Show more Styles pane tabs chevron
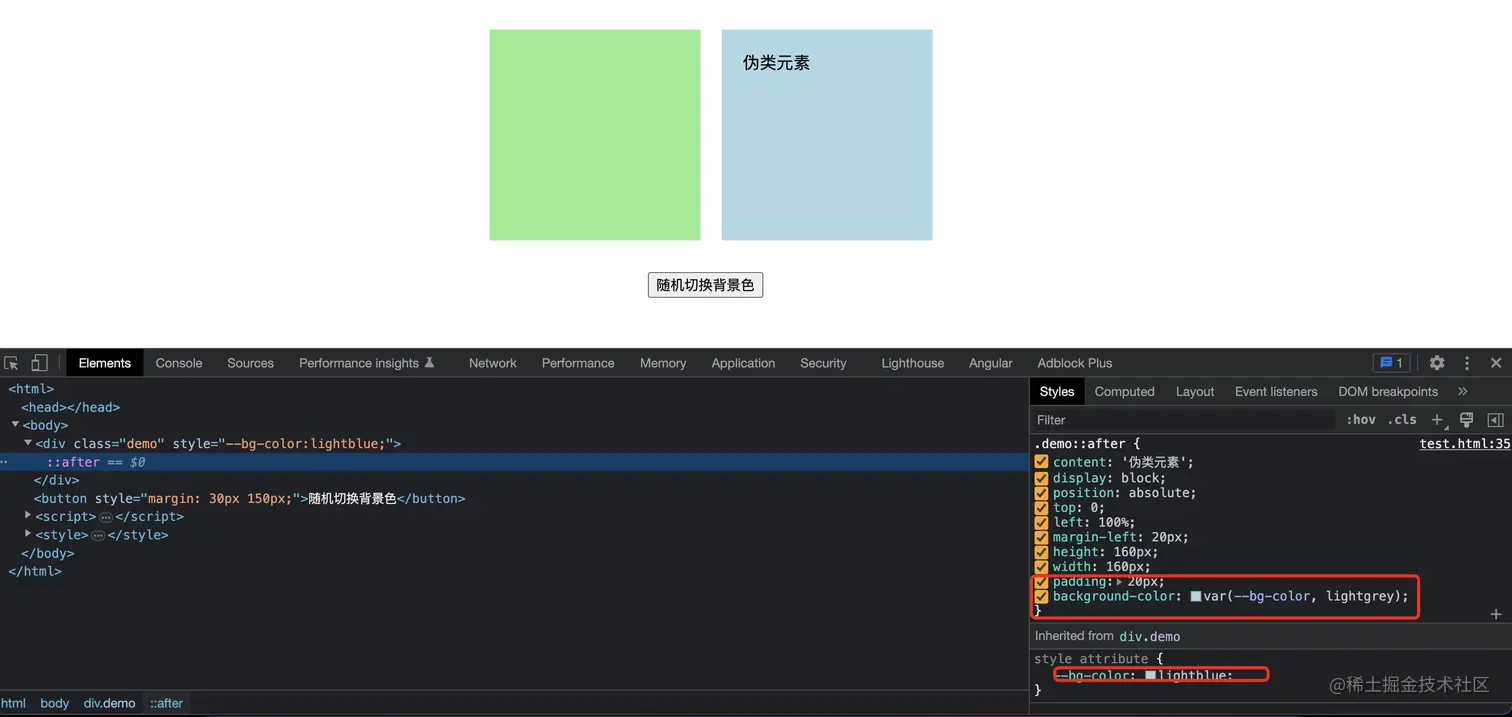 1463,392
